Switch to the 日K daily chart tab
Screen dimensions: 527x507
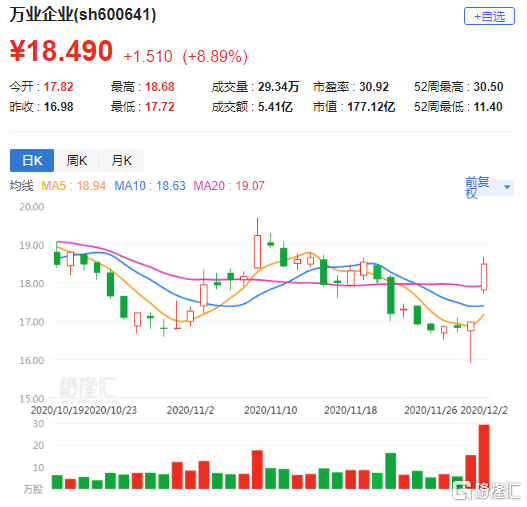click(x=32, y=160)
